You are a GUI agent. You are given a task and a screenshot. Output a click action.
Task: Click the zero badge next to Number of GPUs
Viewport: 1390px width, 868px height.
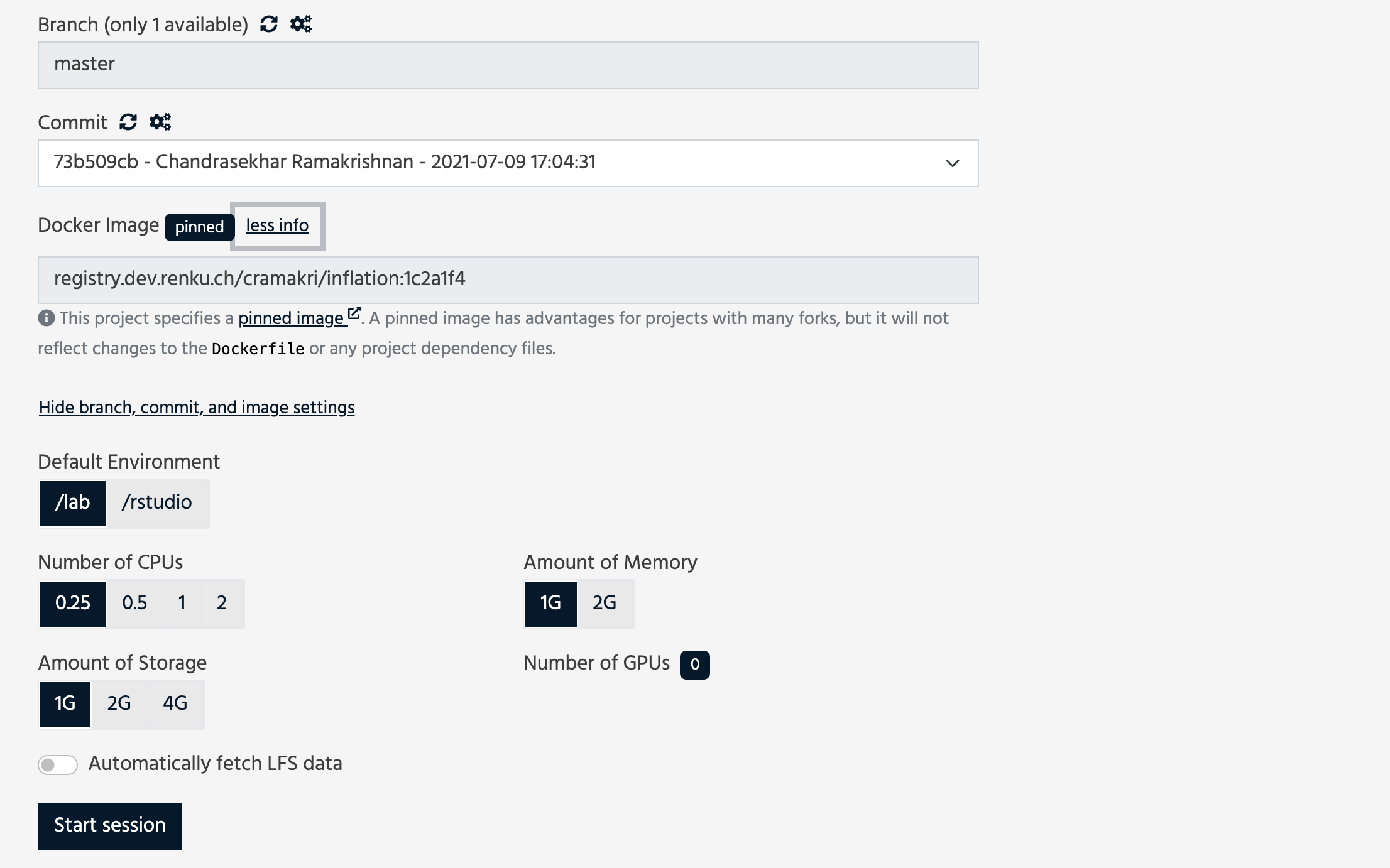coord(694,665)
